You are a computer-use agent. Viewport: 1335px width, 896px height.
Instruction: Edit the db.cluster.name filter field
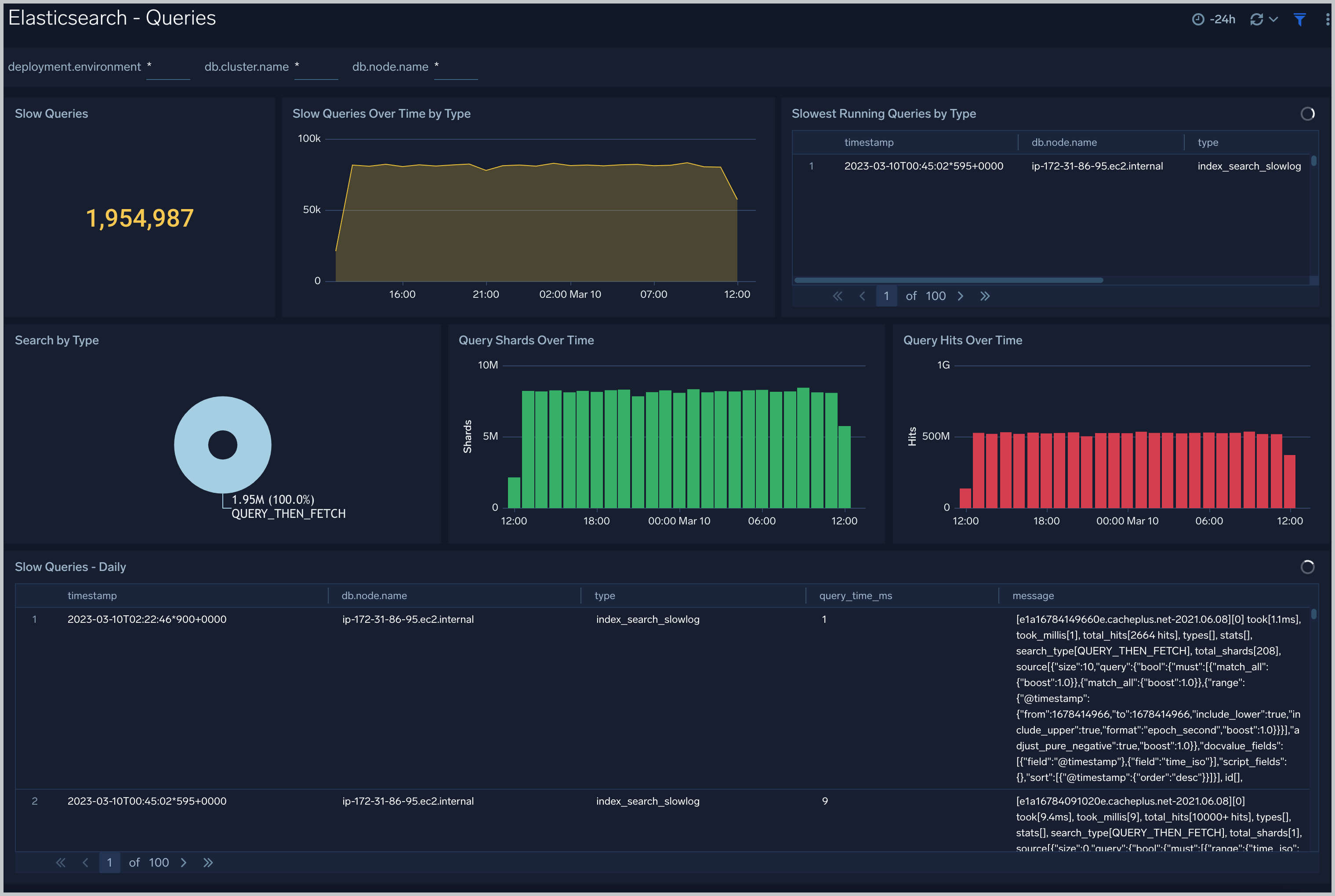[316, 68]
